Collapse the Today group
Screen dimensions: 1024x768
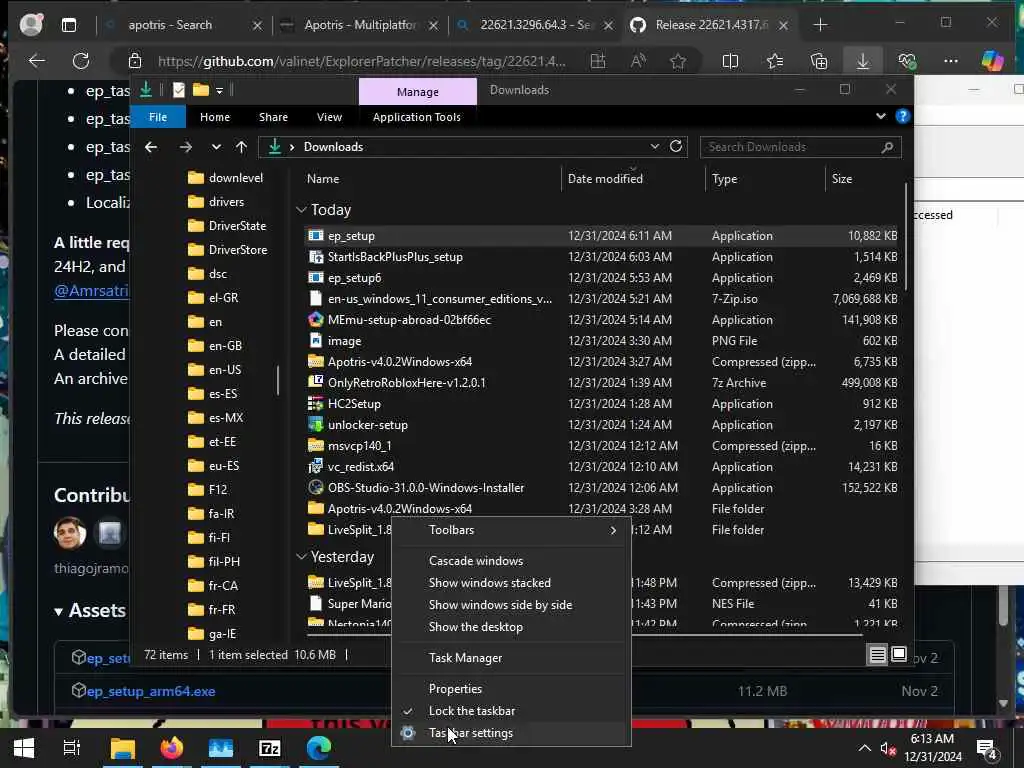pyautogui.click(x=301, y=210)
